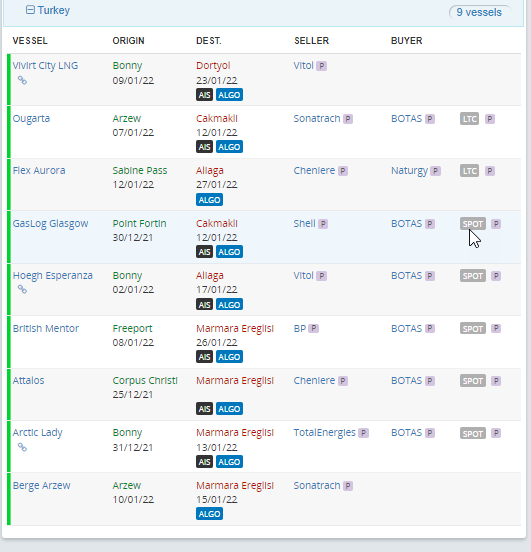Click the AIS badge in Ougarta row
This screenshot has width=531, height=552.
204,147
